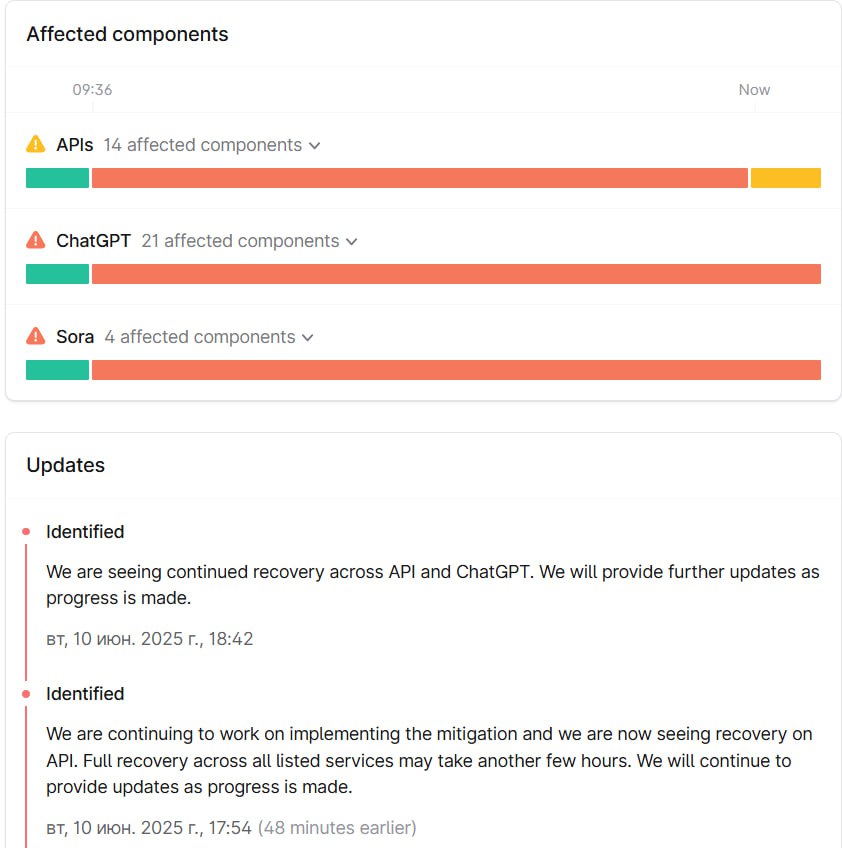The width and height of the screenshot is (842, 848).
Task: Click the green segment of Sora timeline
Action: pos(57,370)
